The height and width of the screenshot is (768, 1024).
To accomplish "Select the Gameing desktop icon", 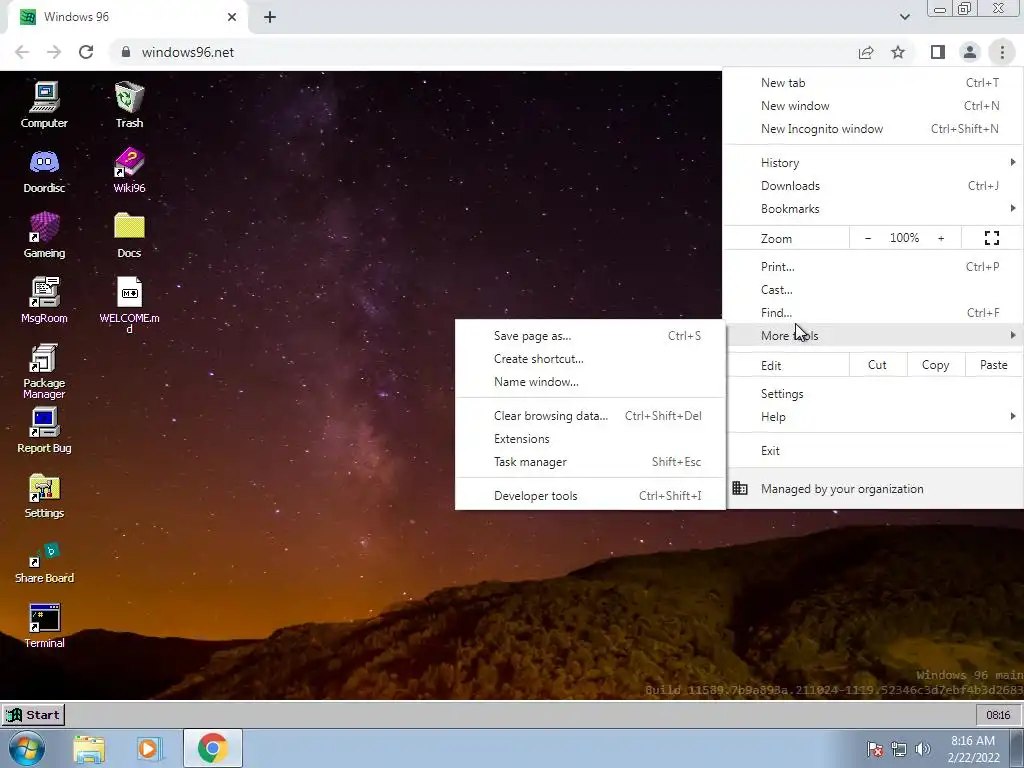I will coord(44,235).
